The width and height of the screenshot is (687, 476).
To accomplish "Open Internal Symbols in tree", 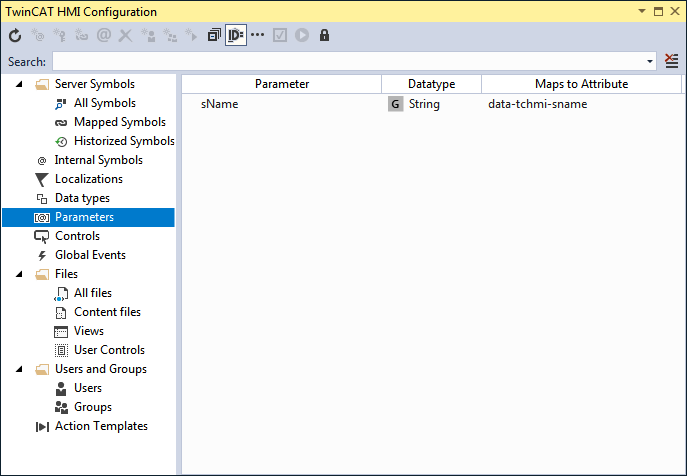I will [99, 160].
